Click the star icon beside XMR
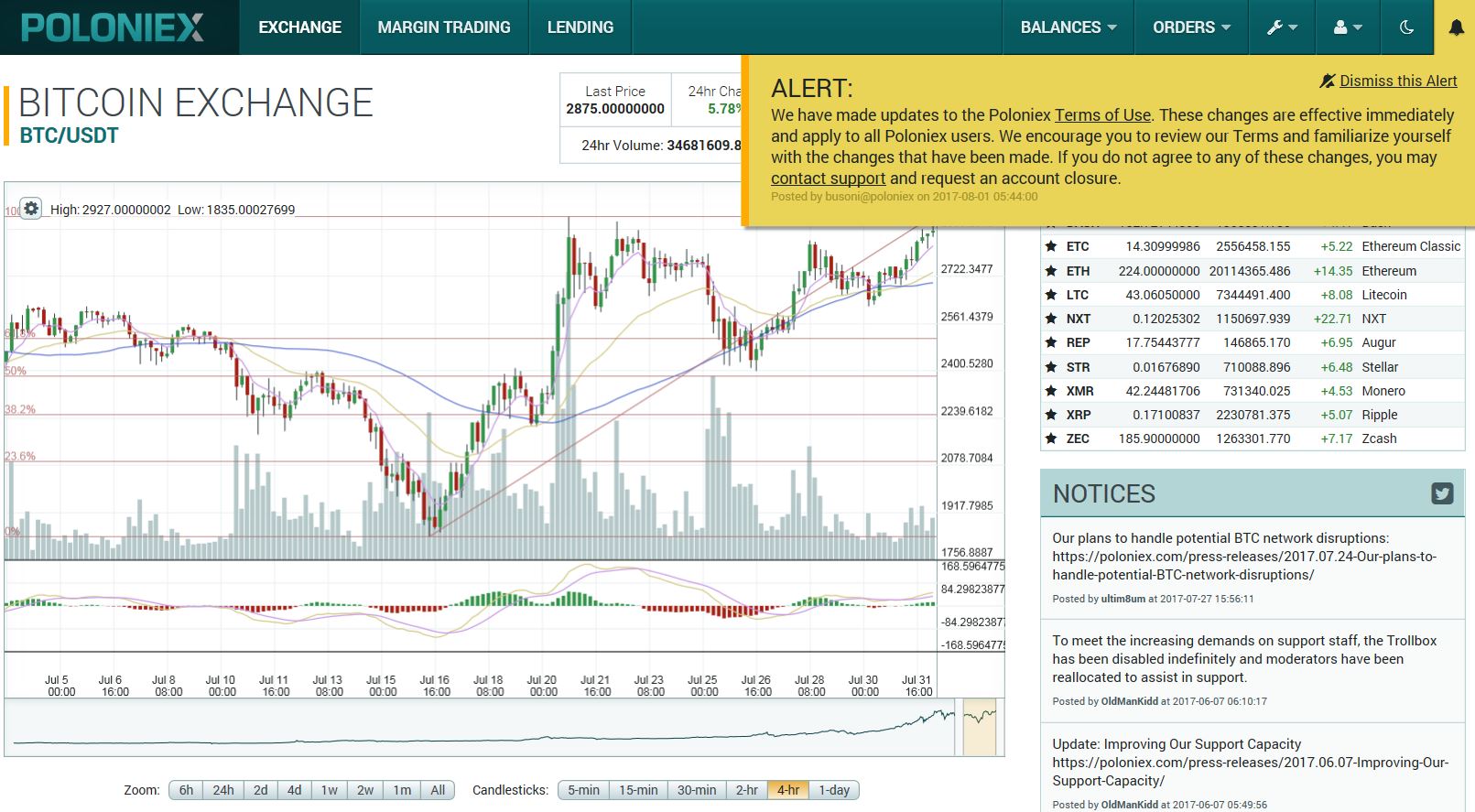 1051,391
